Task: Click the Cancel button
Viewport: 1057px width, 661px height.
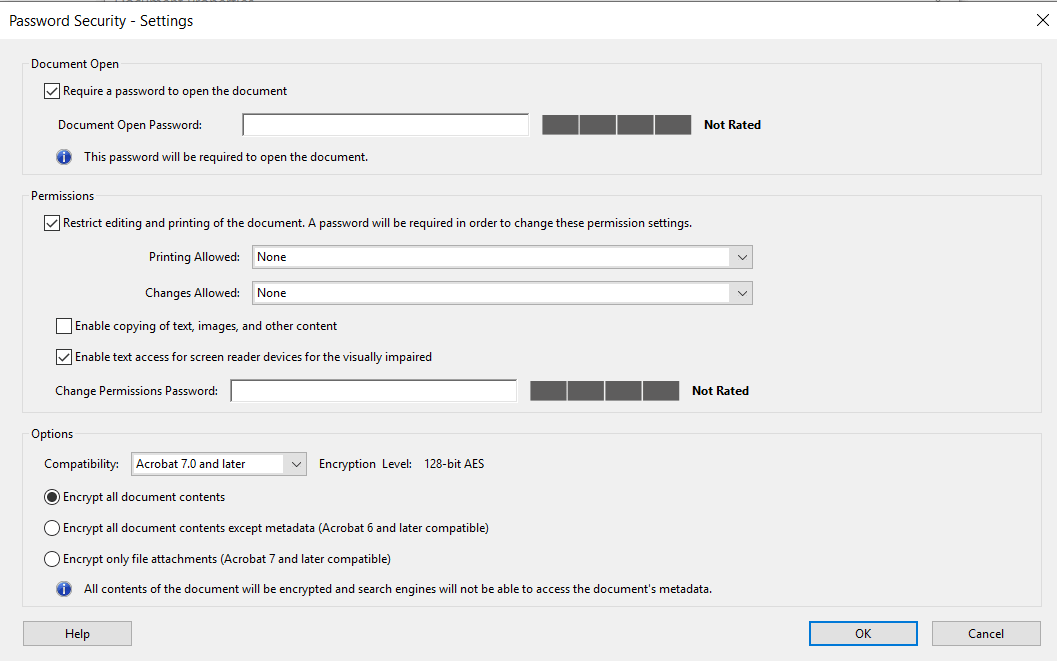Action: (986, 633)
